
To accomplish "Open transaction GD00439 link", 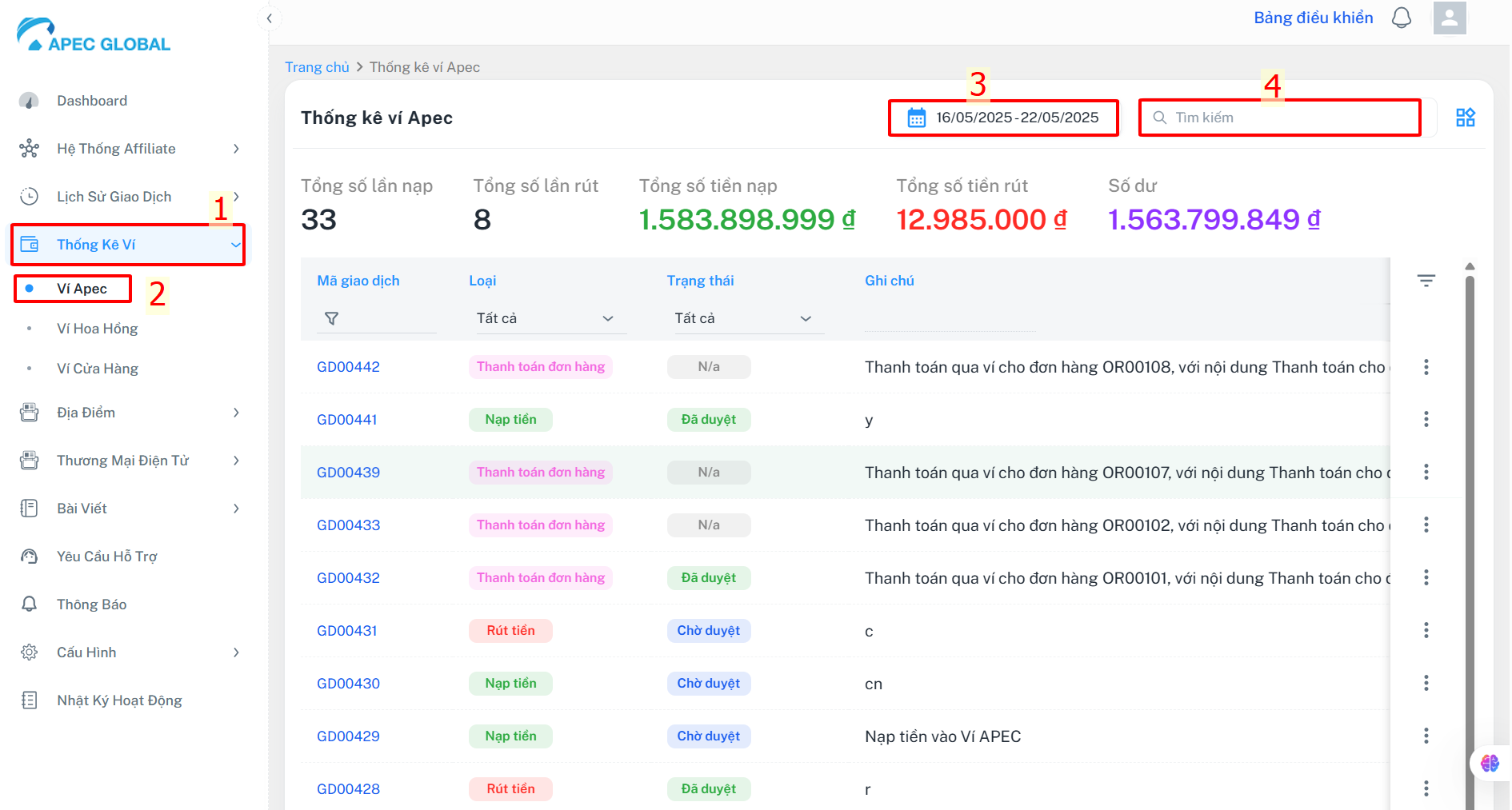I will (348, 473).
